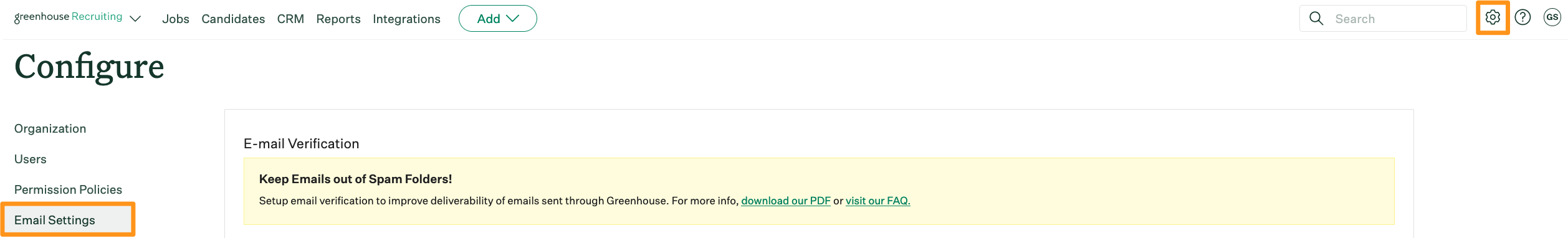The width and height of the screenshot is (1568, 238).
Task: Open the Configure gear icon
Action: tap(1493, 17)
